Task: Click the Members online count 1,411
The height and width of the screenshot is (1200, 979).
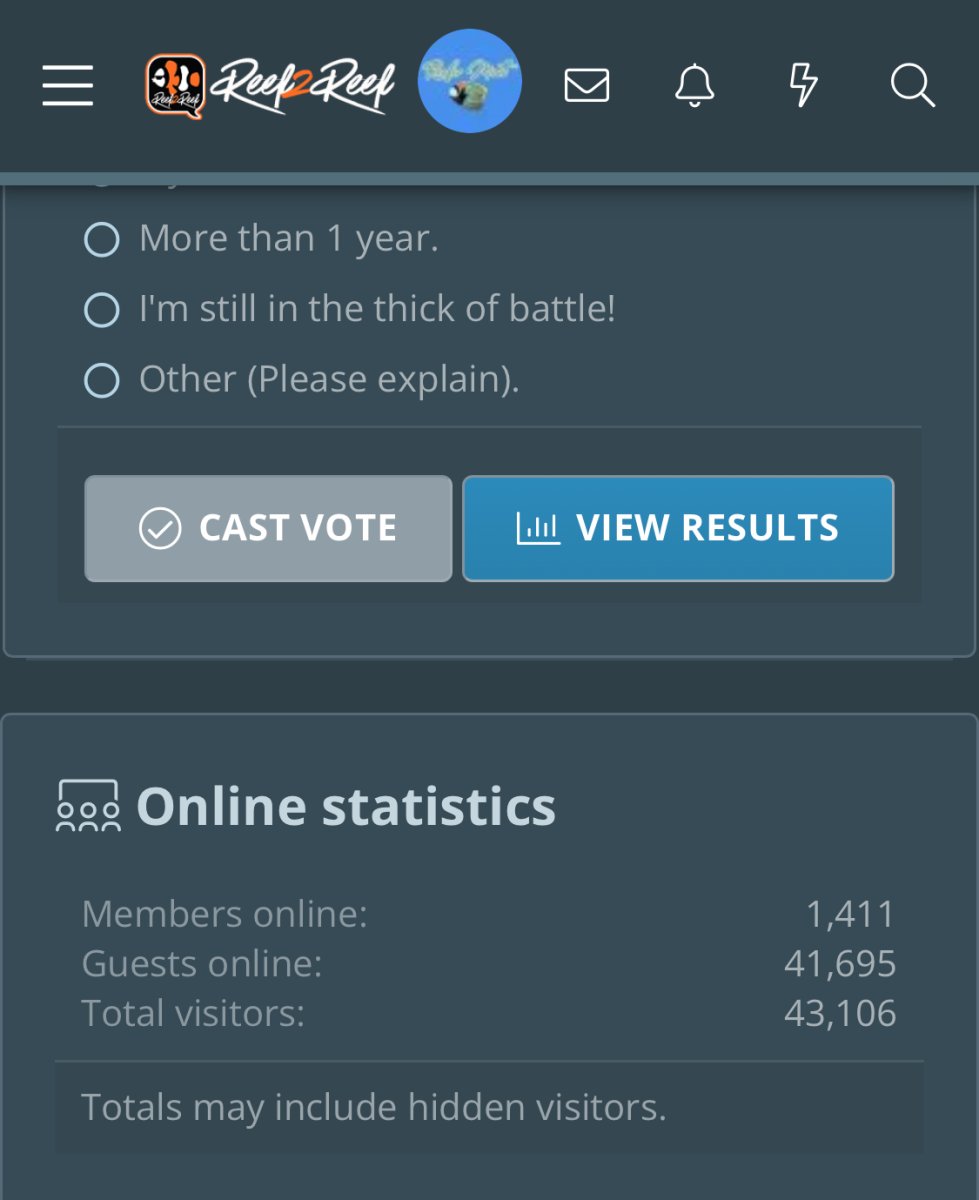Action: pyautogui.click(x=851, y=913)
